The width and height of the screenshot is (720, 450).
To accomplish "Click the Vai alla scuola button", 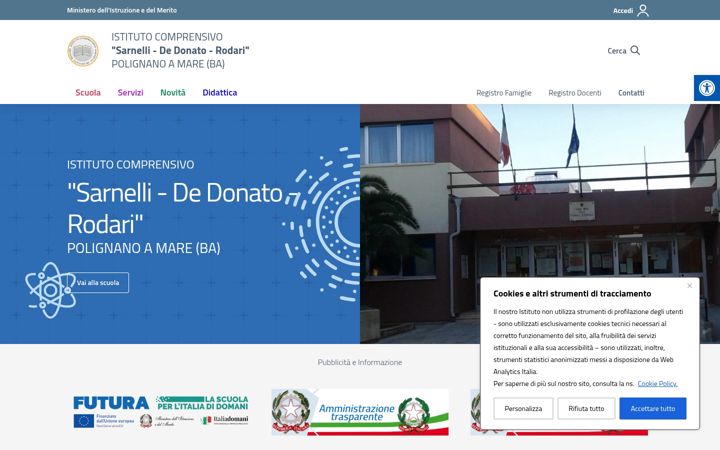I will coord(98,282).
